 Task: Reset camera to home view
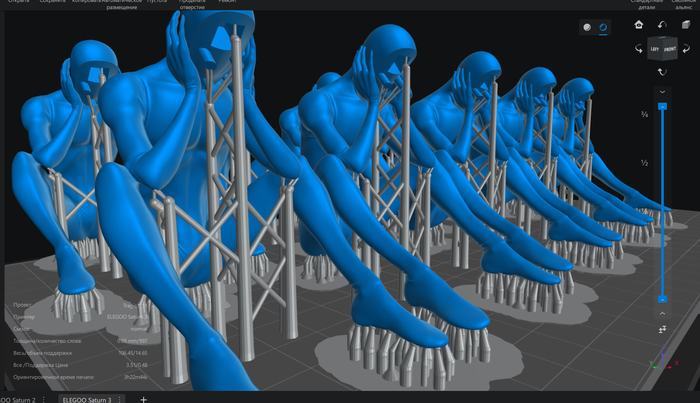(x=639, y=25)
